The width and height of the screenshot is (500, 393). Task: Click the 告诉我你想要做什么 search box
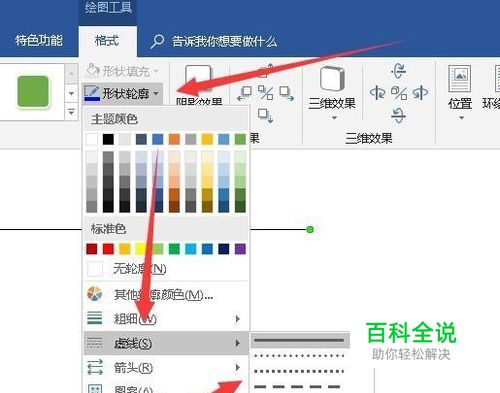(224, 42)
